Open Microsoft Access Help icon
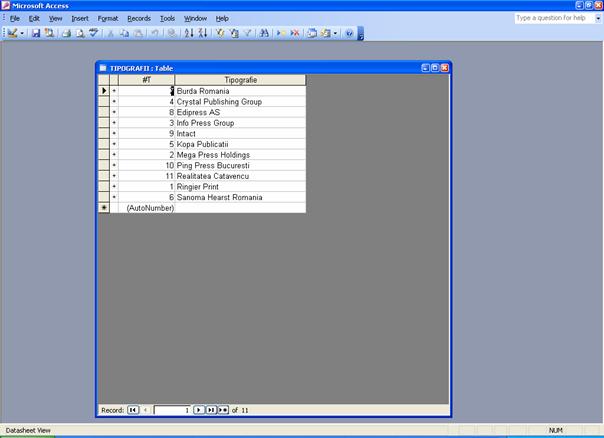Screen dimensions: 604x438 (349, 33)
